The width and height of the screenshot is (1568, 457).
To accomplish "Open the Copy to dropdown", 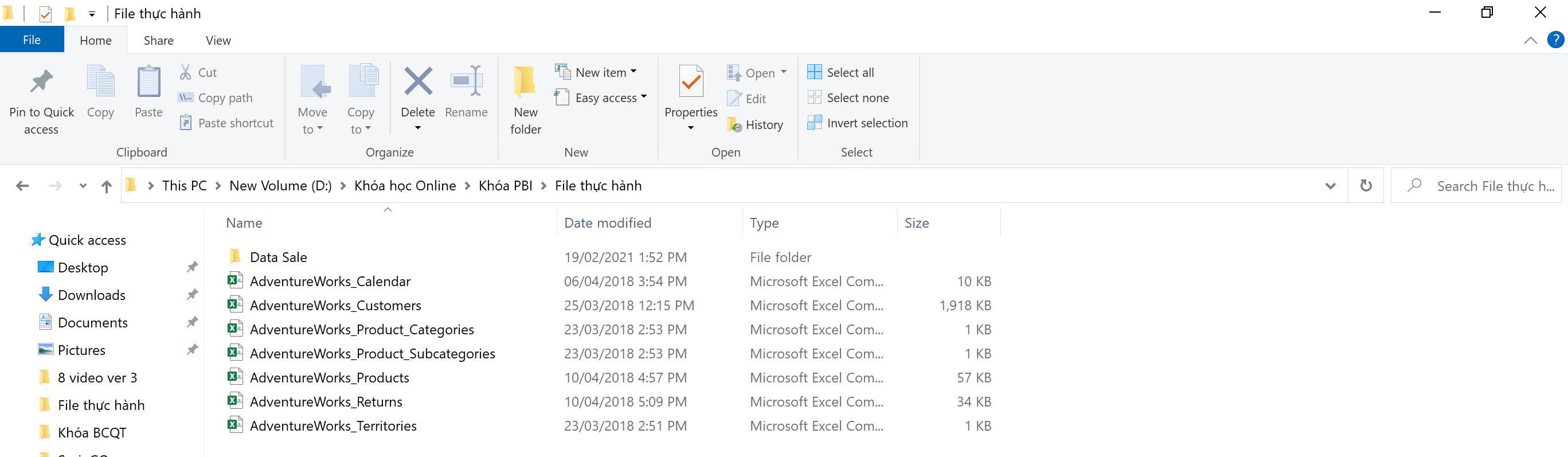I will pos(361,121).
